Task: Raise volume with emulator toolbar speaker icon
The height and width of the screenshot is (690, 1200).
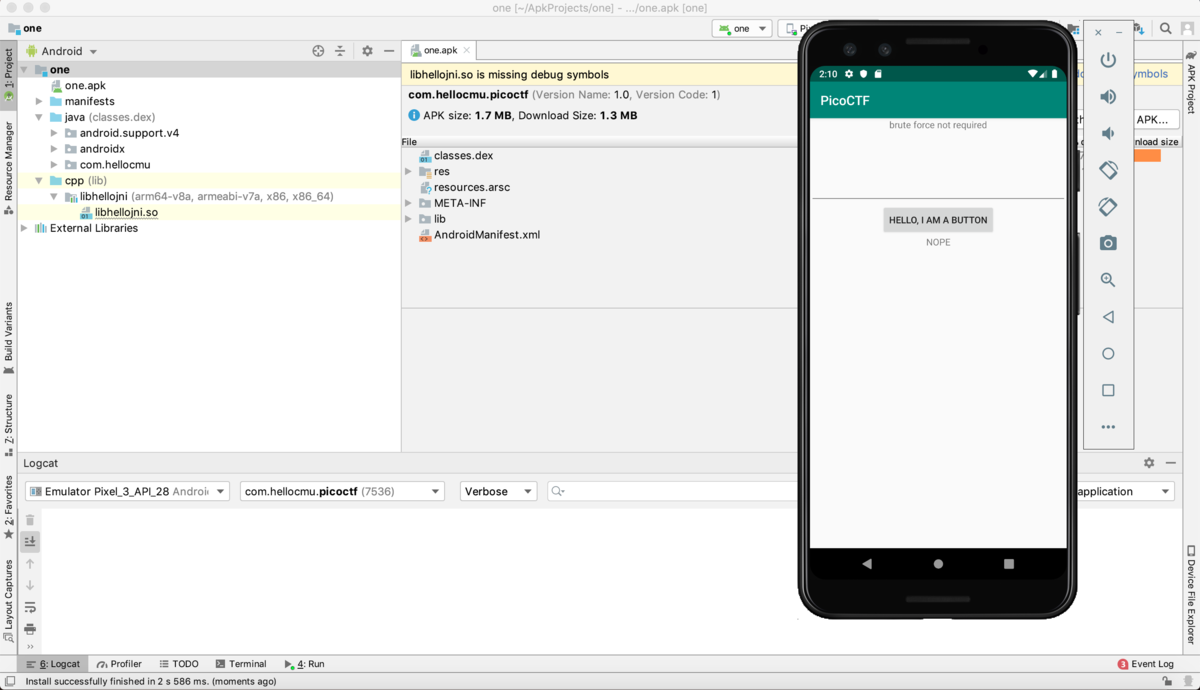Action: click(x=1108, y=97)
